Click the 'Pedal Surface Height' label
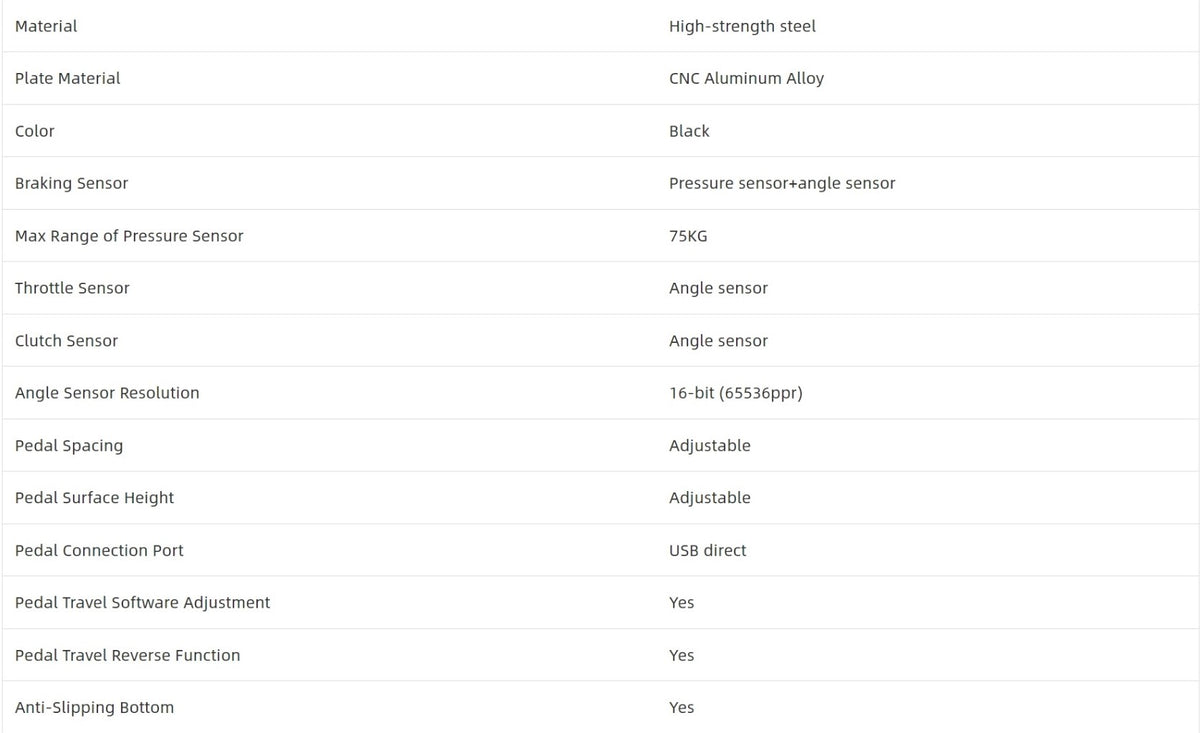Screen dimensions: 1200x733 (x=94, y=498)
